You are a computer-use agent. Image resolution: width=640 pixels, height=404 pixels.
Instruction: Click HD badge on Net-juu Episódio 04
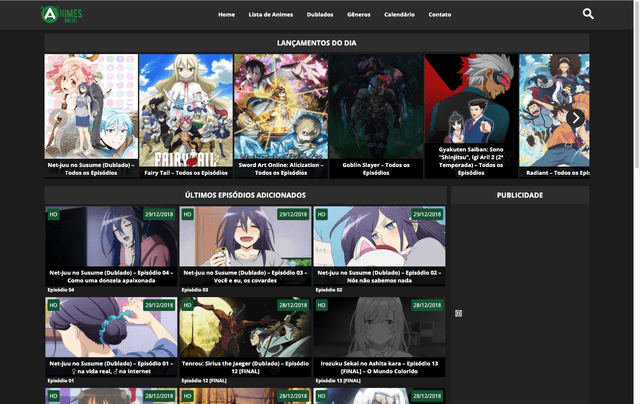[x=53, y=214]
